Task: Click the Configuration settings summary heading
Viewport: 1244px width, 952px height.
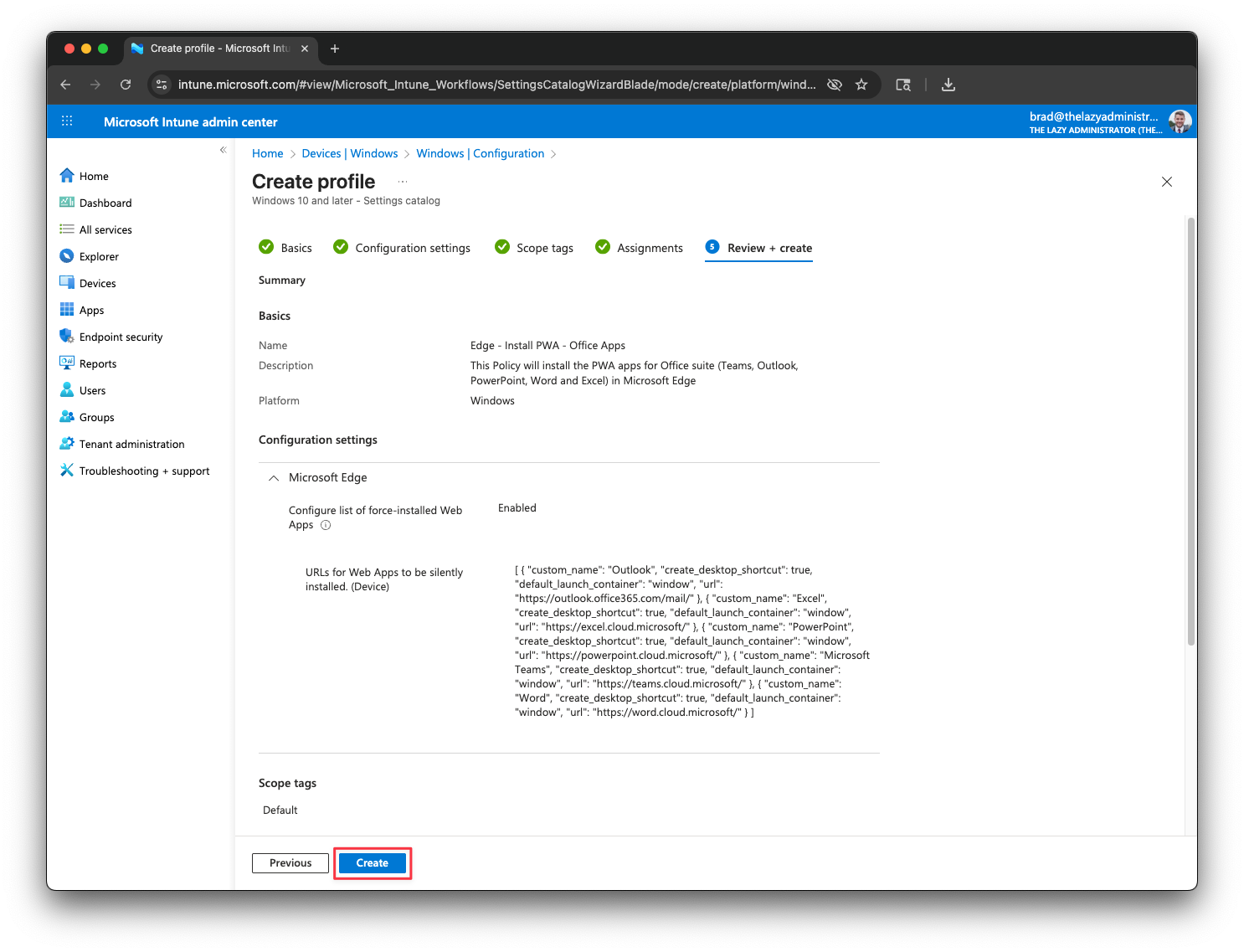Action: (318, 440)
